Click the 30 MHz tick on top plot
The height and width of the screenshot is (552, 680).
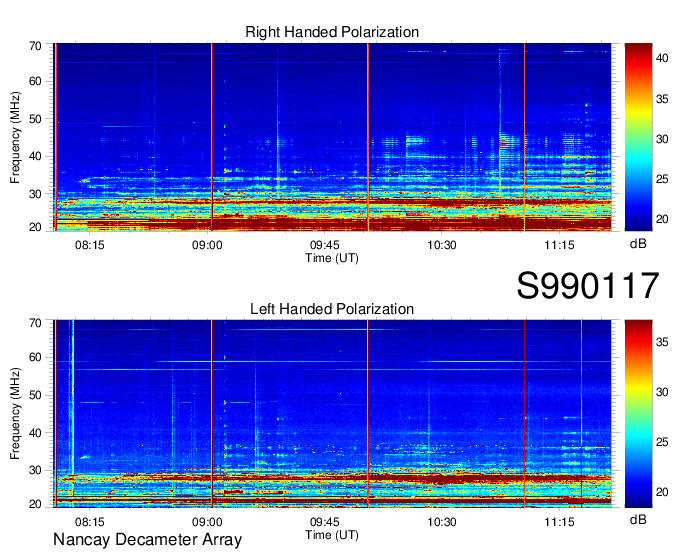[x=35, y=194]
